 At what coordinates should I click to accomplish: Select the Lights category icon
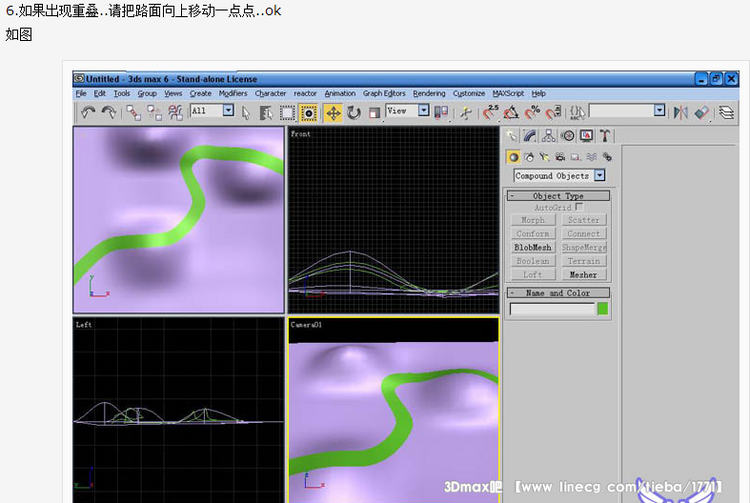tap(544, 157)
